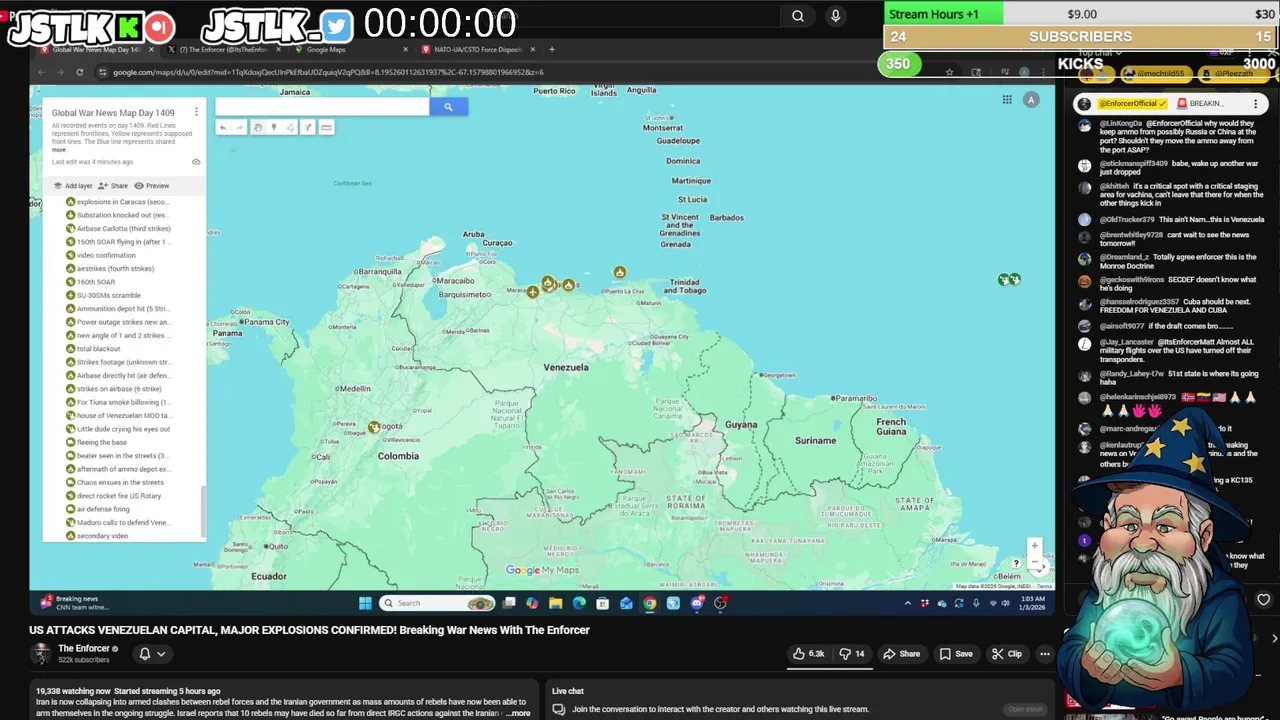The height and width of the screenshot is (720, 1280).
Task: Click the Windows taskbar Search box
Action: pyautogui.click(x=437, y=603)
